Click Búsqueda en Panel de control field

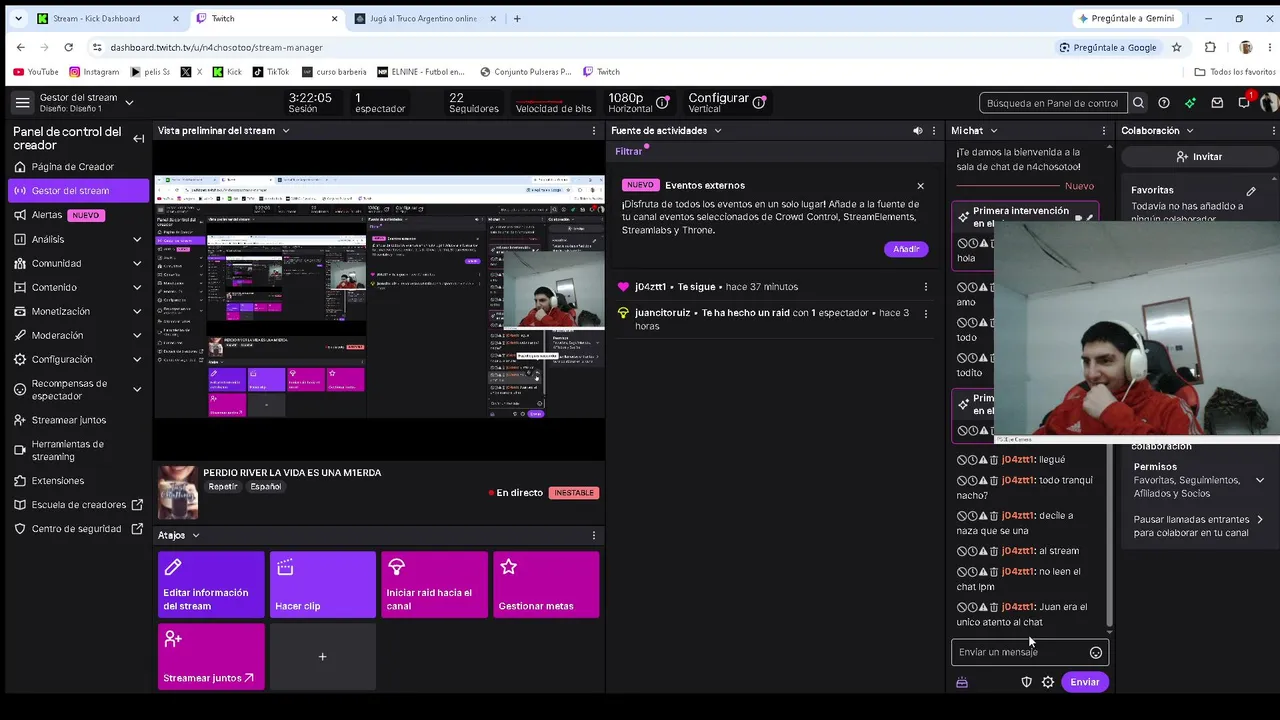point(1053,103)
